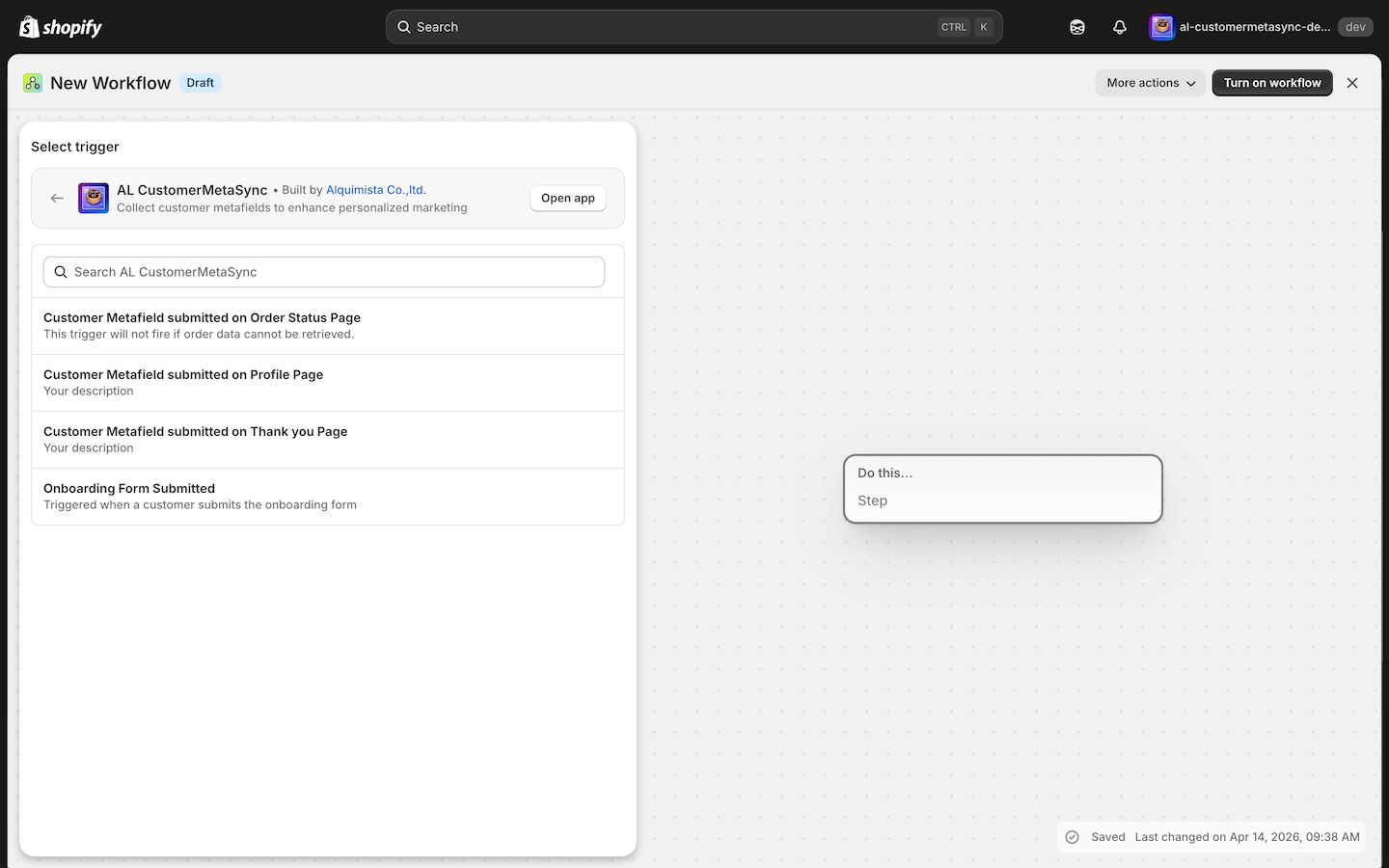Click the Select trigger heading
Image resolution: width=1389 pixels, height=868 pixels.
coord(75,147)
